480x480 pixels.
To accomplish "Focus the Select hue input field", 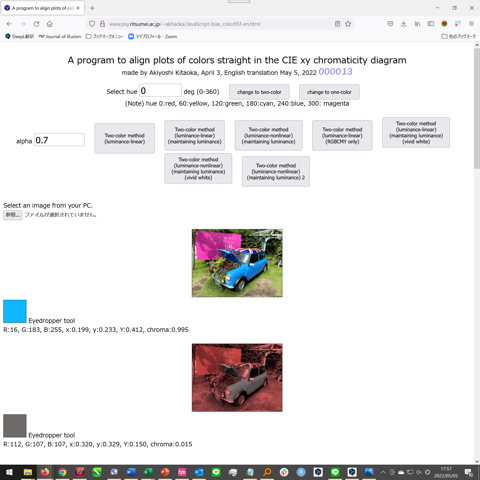I will pos(160,91).
